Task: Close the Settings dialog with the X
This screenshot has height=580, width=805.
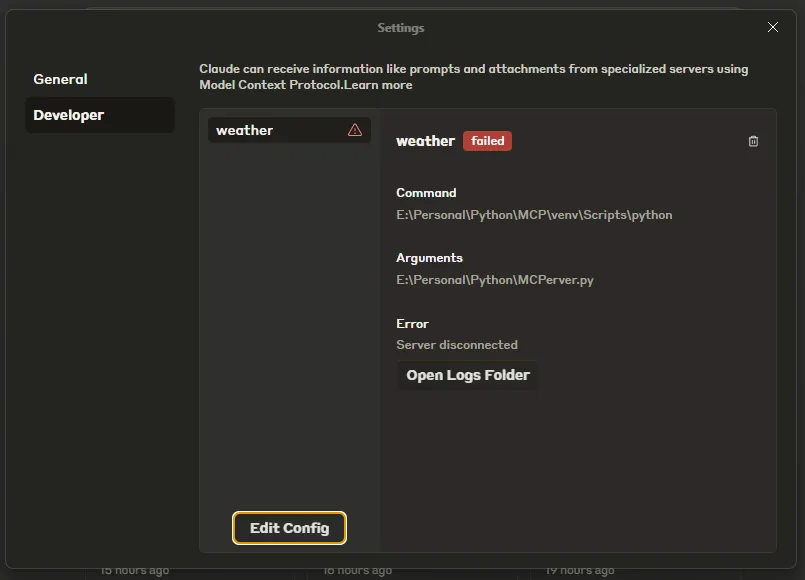Action: (x=773, y=27)
